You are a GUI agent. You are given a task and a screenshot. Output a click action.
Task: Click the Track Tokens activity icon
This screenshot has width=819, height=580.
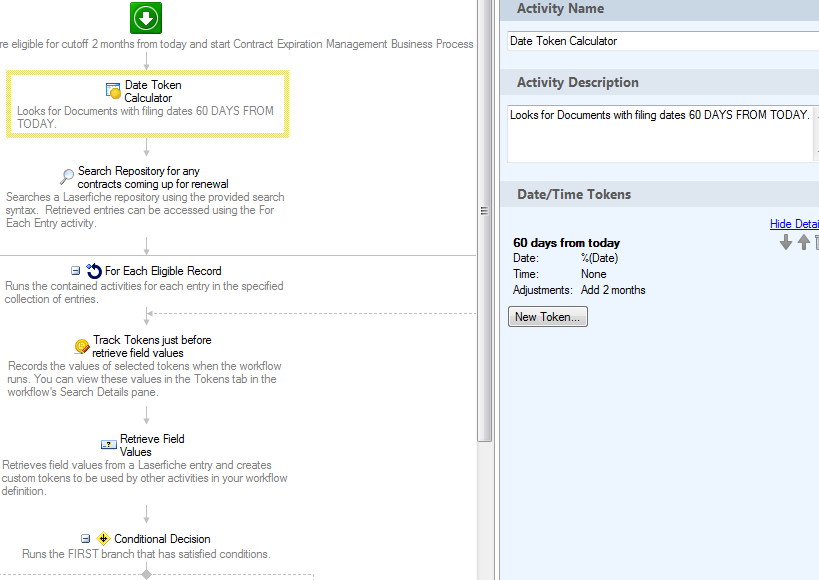[x=82, y=346]
